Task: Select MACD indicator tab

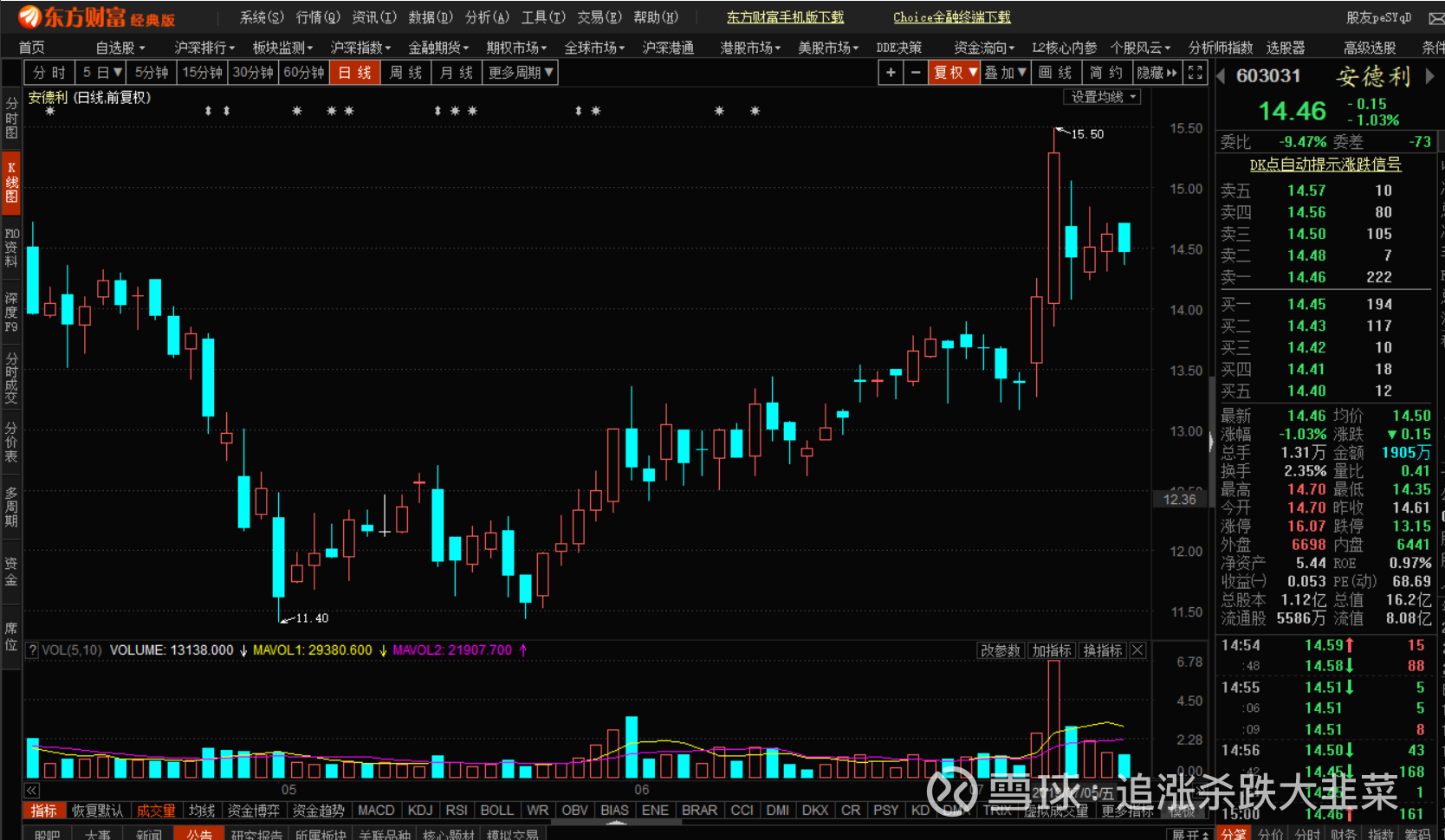Action: click(x=376, y=811)
